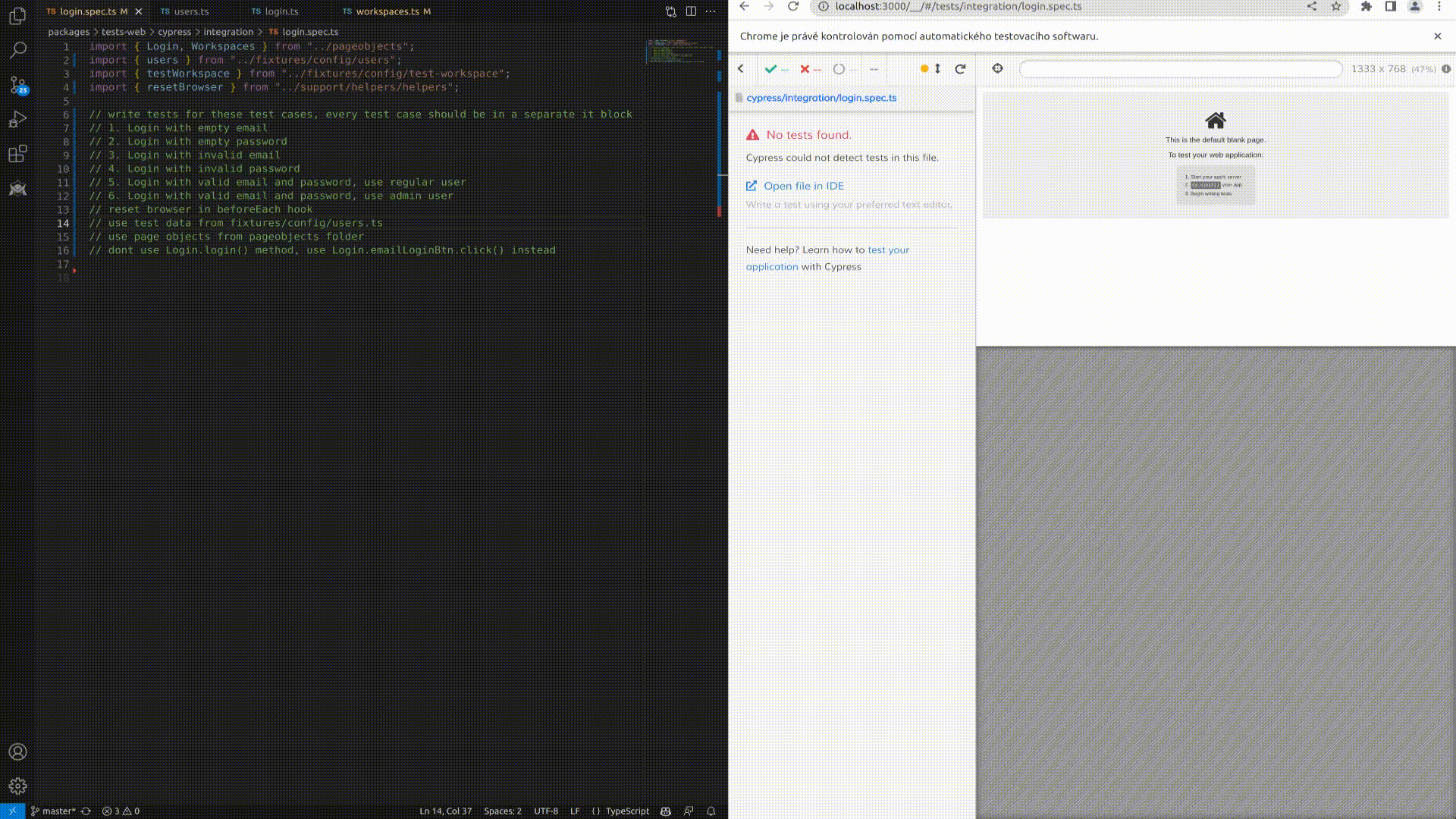Show viewport info next to 1333 x 768
Viewport: 1456px width, 819px height.
[x=1446, y=69]
